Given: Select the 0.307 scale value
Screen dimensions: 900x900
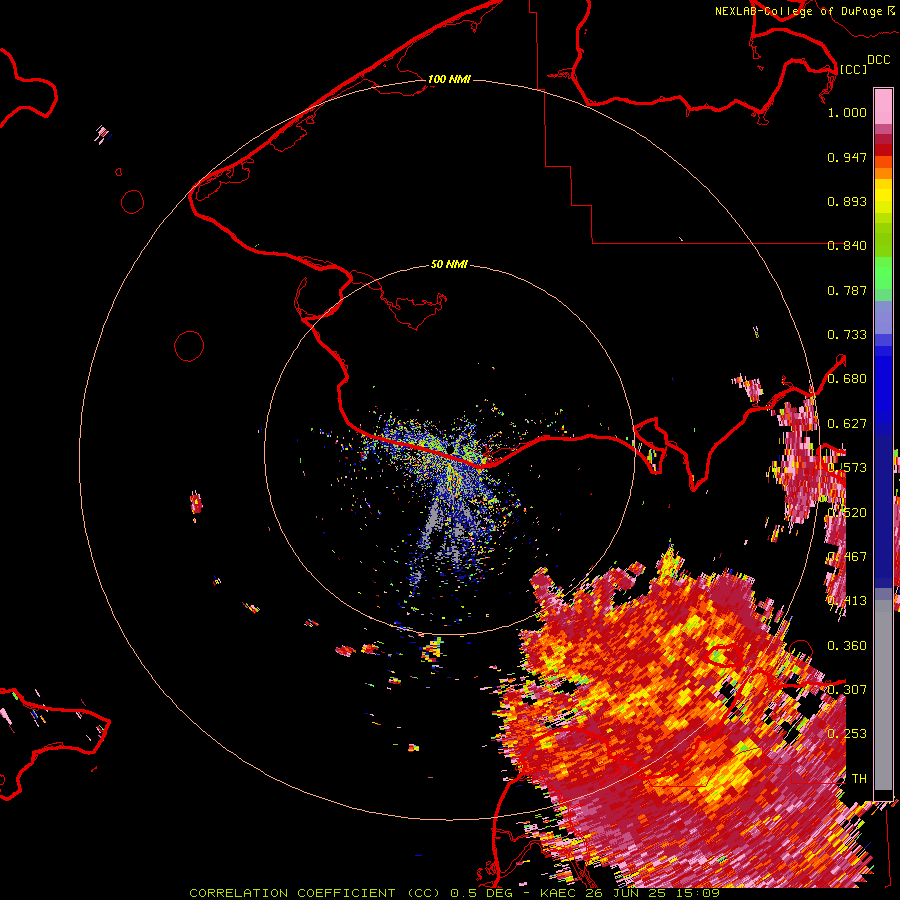Looking at the screenshot, I should (847, 689).
